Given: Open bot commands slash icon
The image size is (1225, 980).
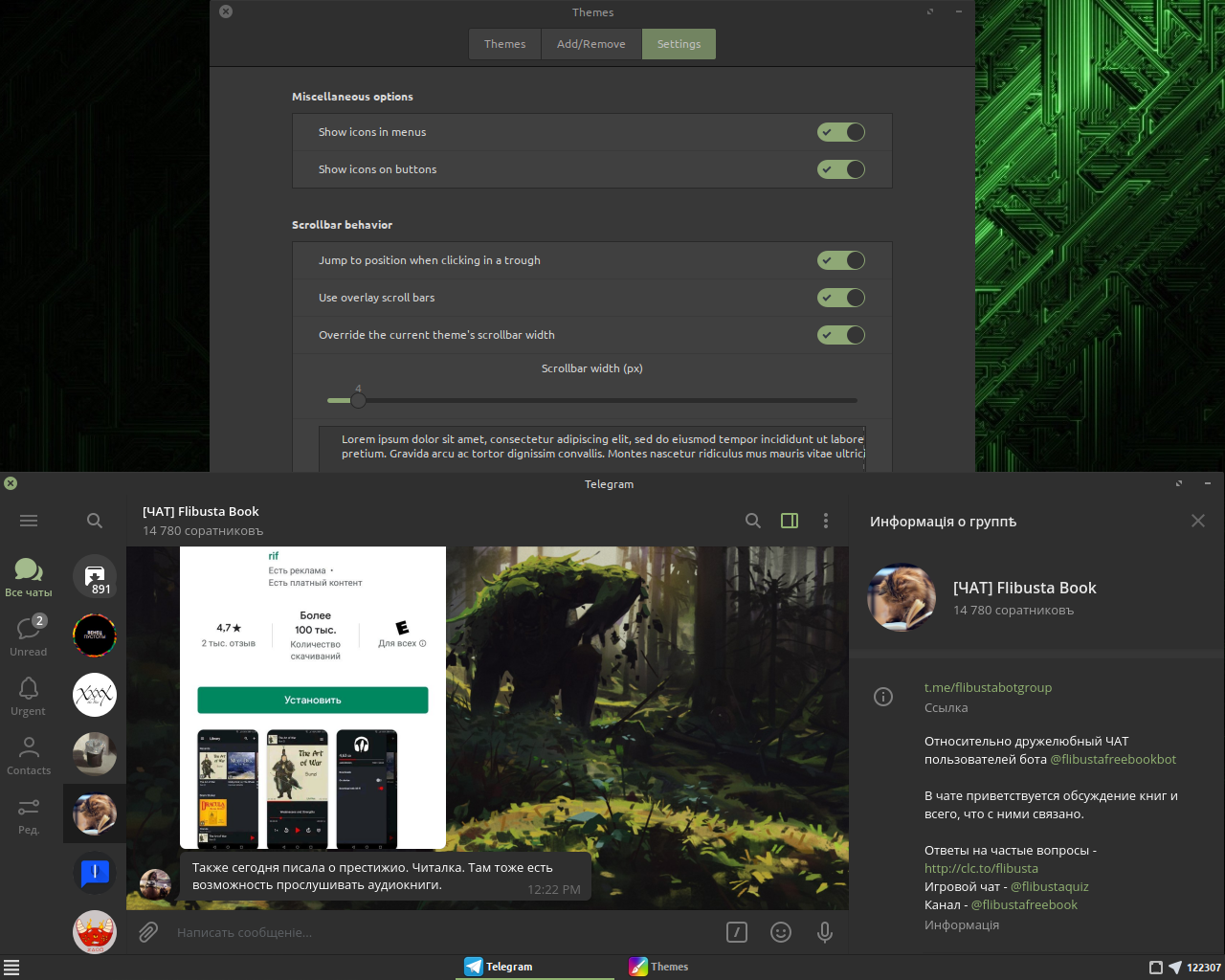Looking at the screenshot, I should (737, 932).
